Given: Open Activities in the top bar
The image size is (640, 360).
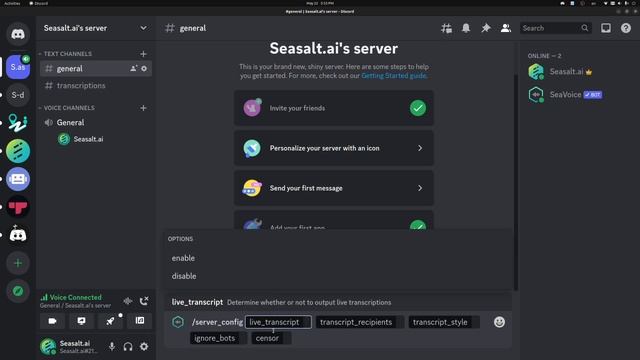Looking at the screenshot, I should click(x=12, y=3).
